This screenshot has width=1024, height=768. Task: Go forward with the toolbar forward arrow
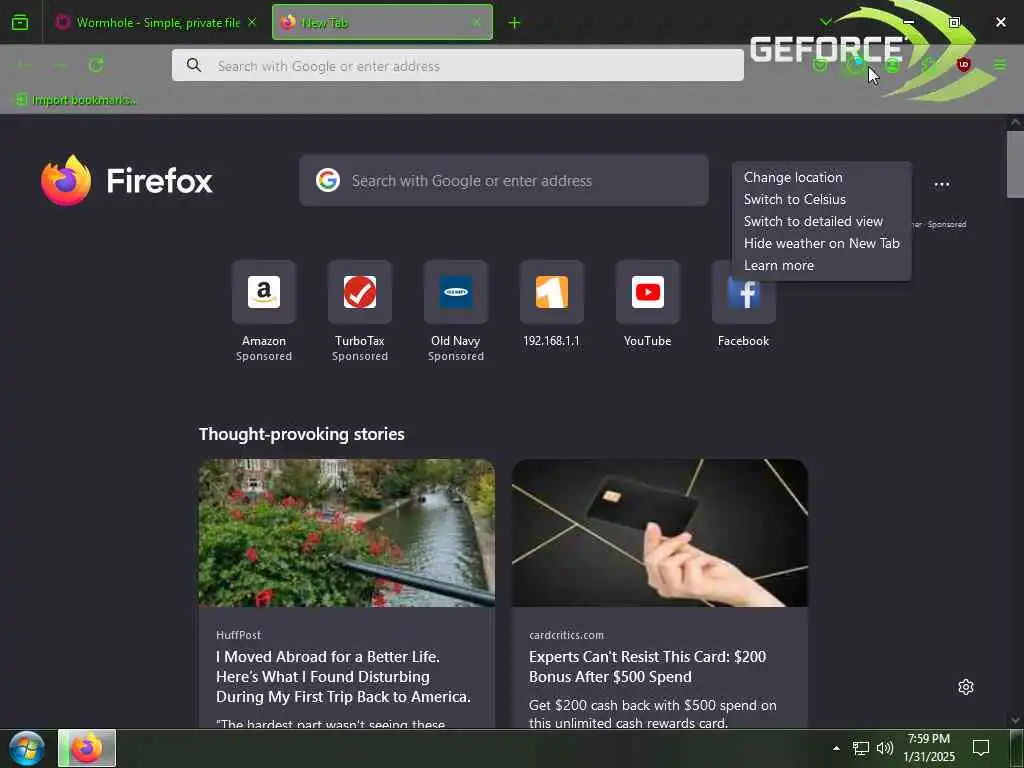(59, 65)
